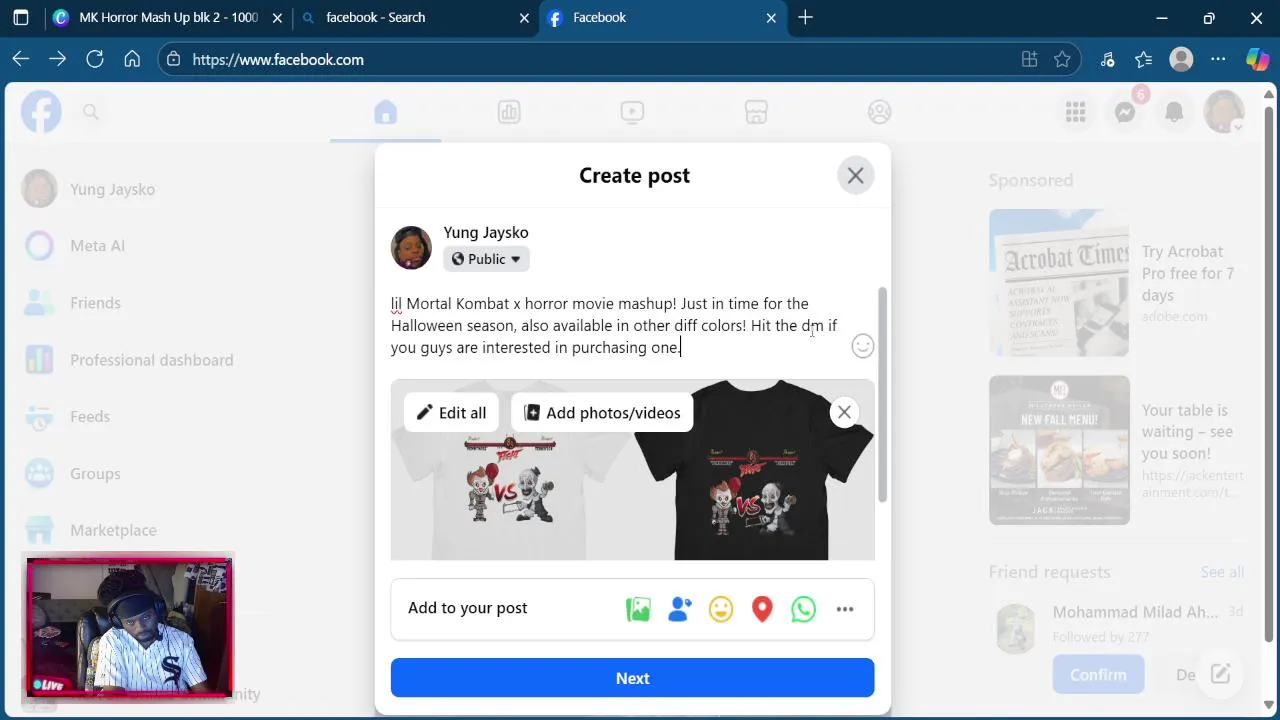The height and width of the screenshot is (720, 1280).
Task: Open the Facebook menu grid icon
Action: point(1076,112)
